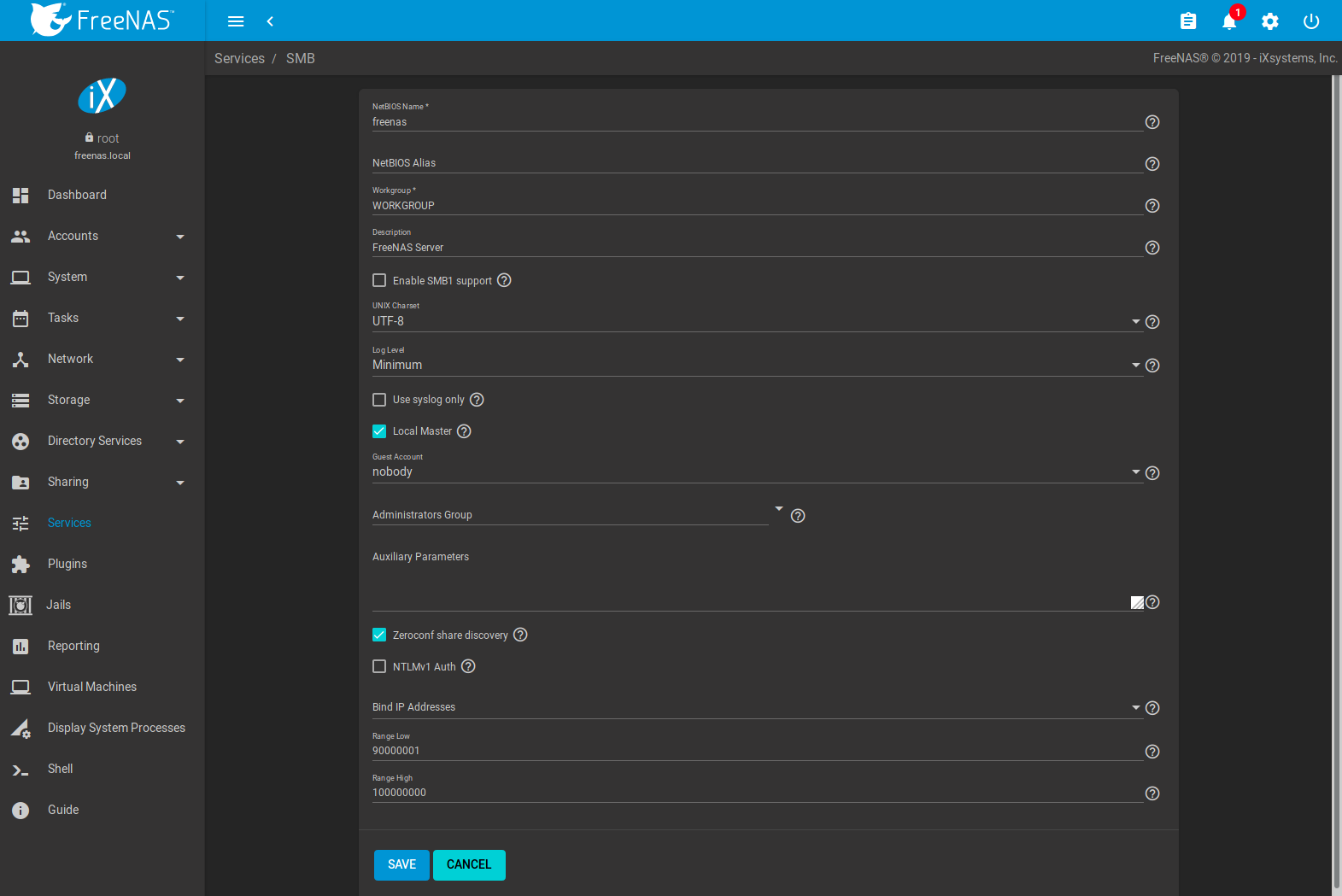Open alerts bell notification icon

click(x=1229, y=21)
